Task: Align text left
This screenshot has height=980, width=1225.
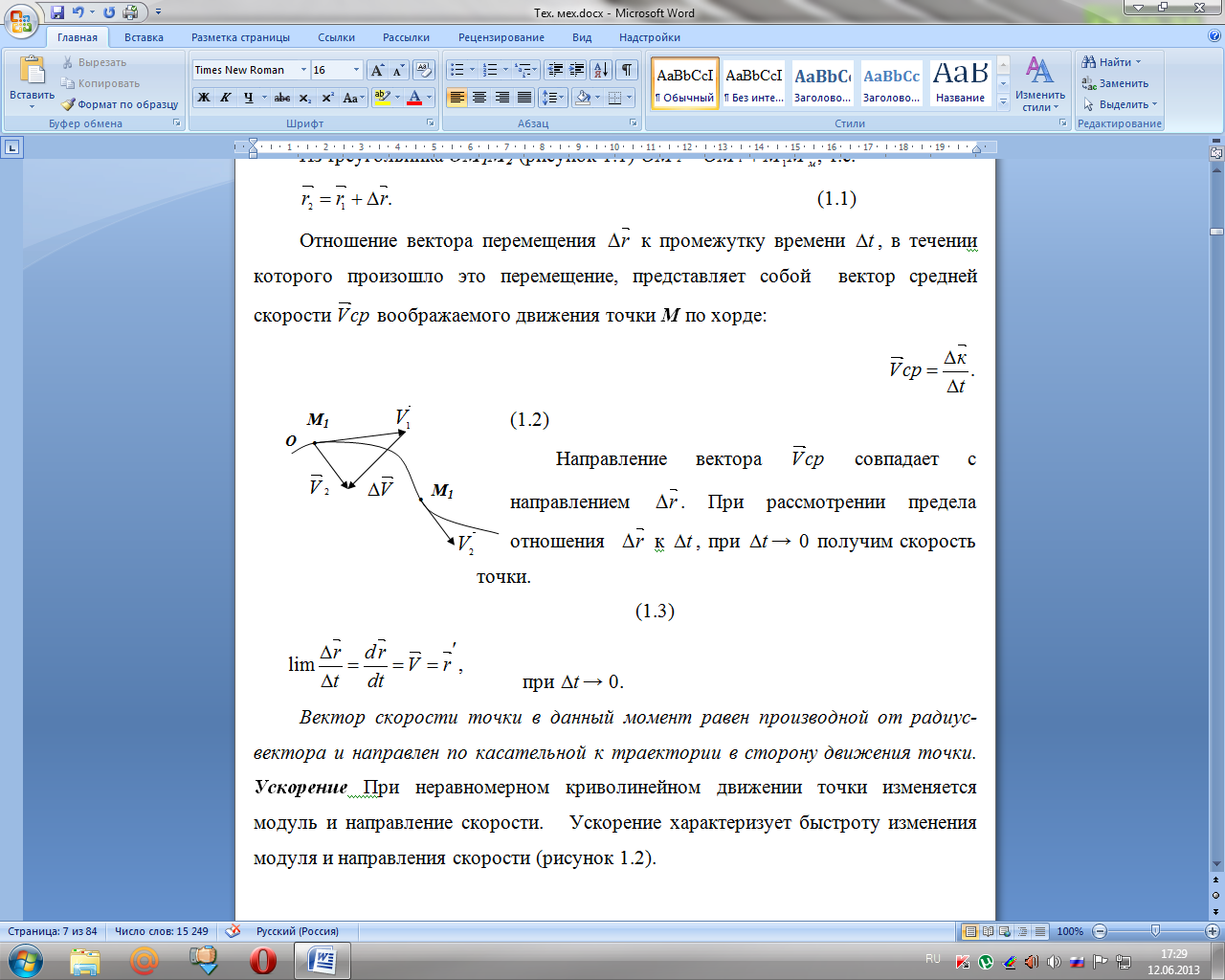Action: click(457, 98)
